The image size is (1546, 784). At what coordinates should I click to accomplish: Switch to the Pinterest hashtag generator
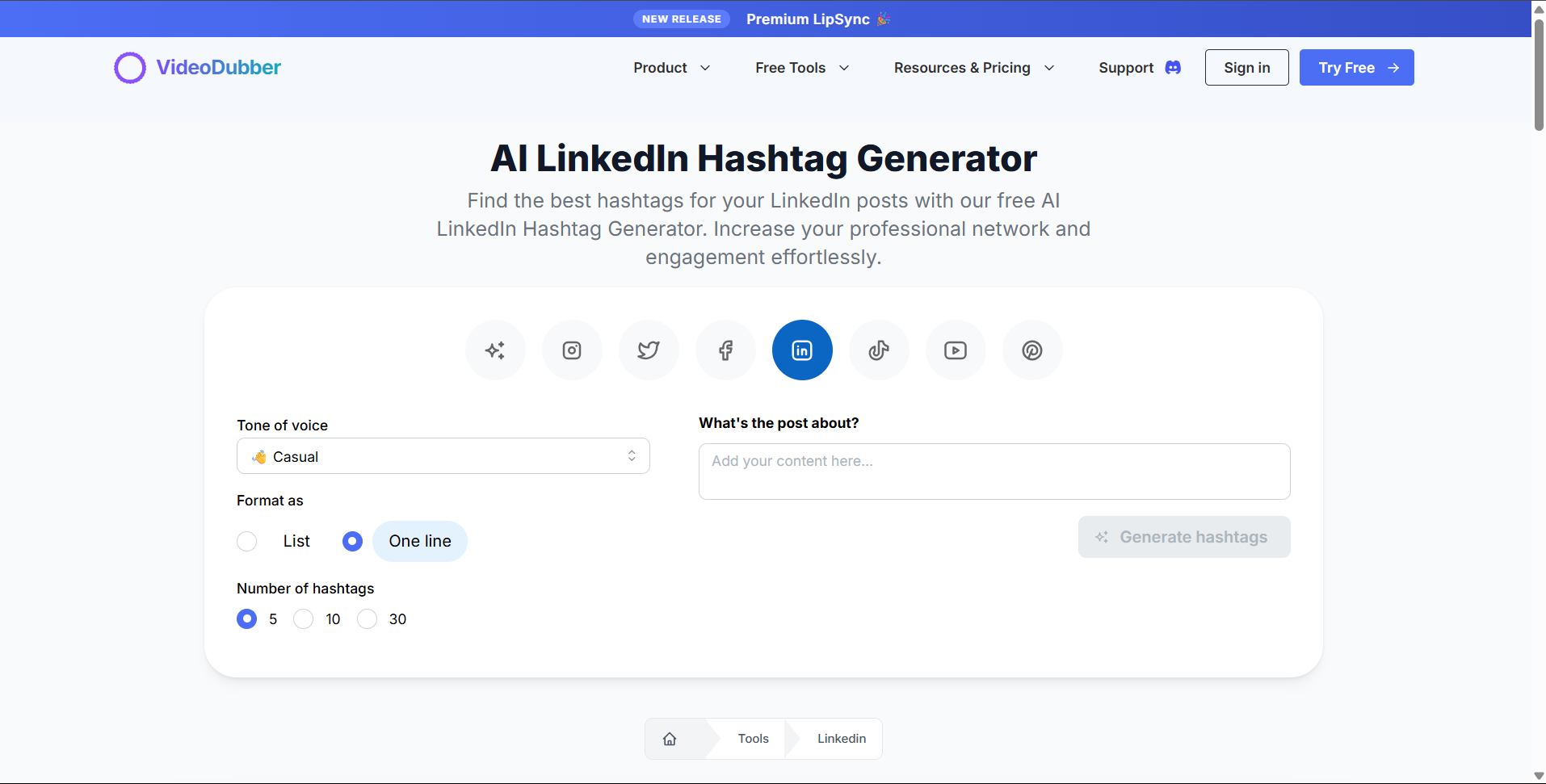tap(1032, 350)
